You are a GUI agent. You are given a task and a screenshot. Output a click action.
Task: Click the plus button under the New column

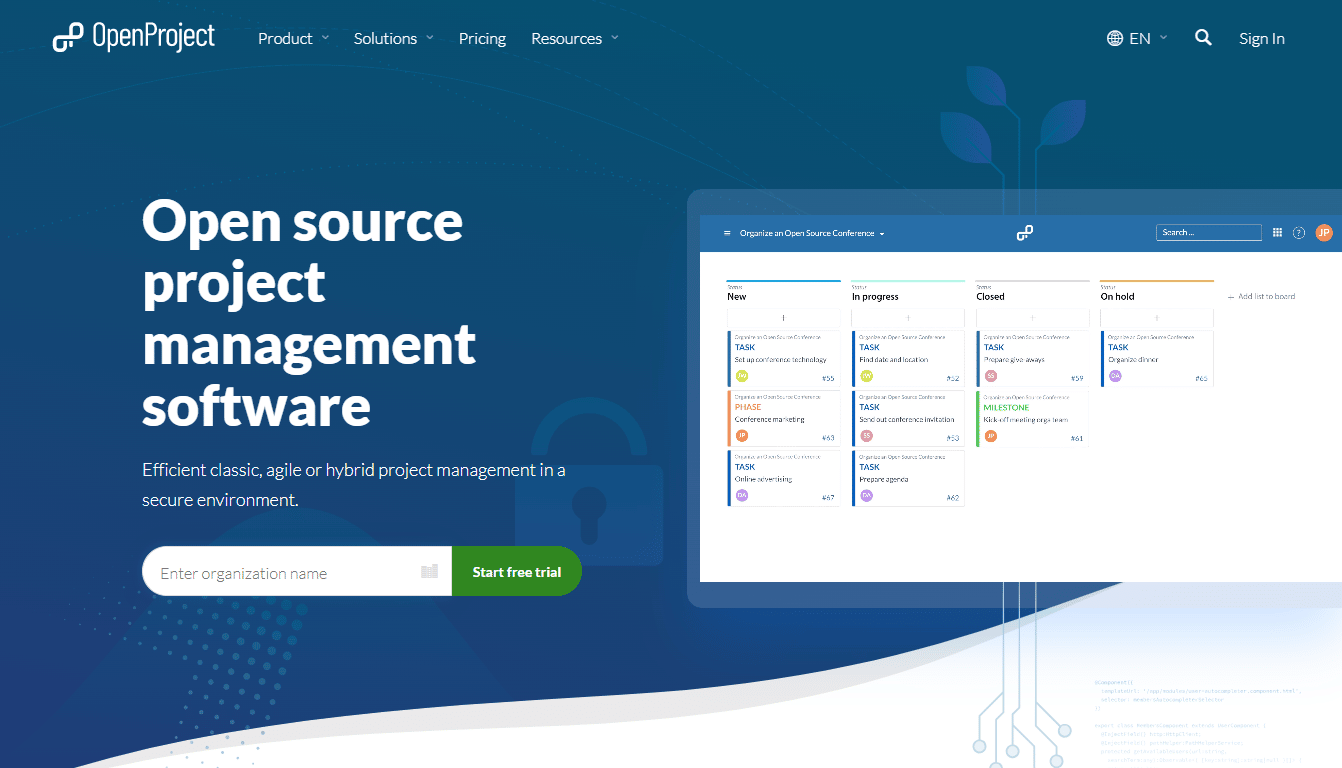784,318
